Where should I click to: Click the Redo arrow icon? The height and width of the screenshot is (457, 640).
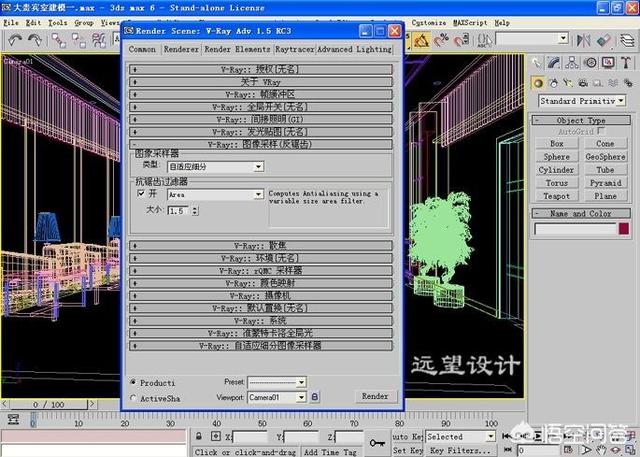click(x=35, y=40)
